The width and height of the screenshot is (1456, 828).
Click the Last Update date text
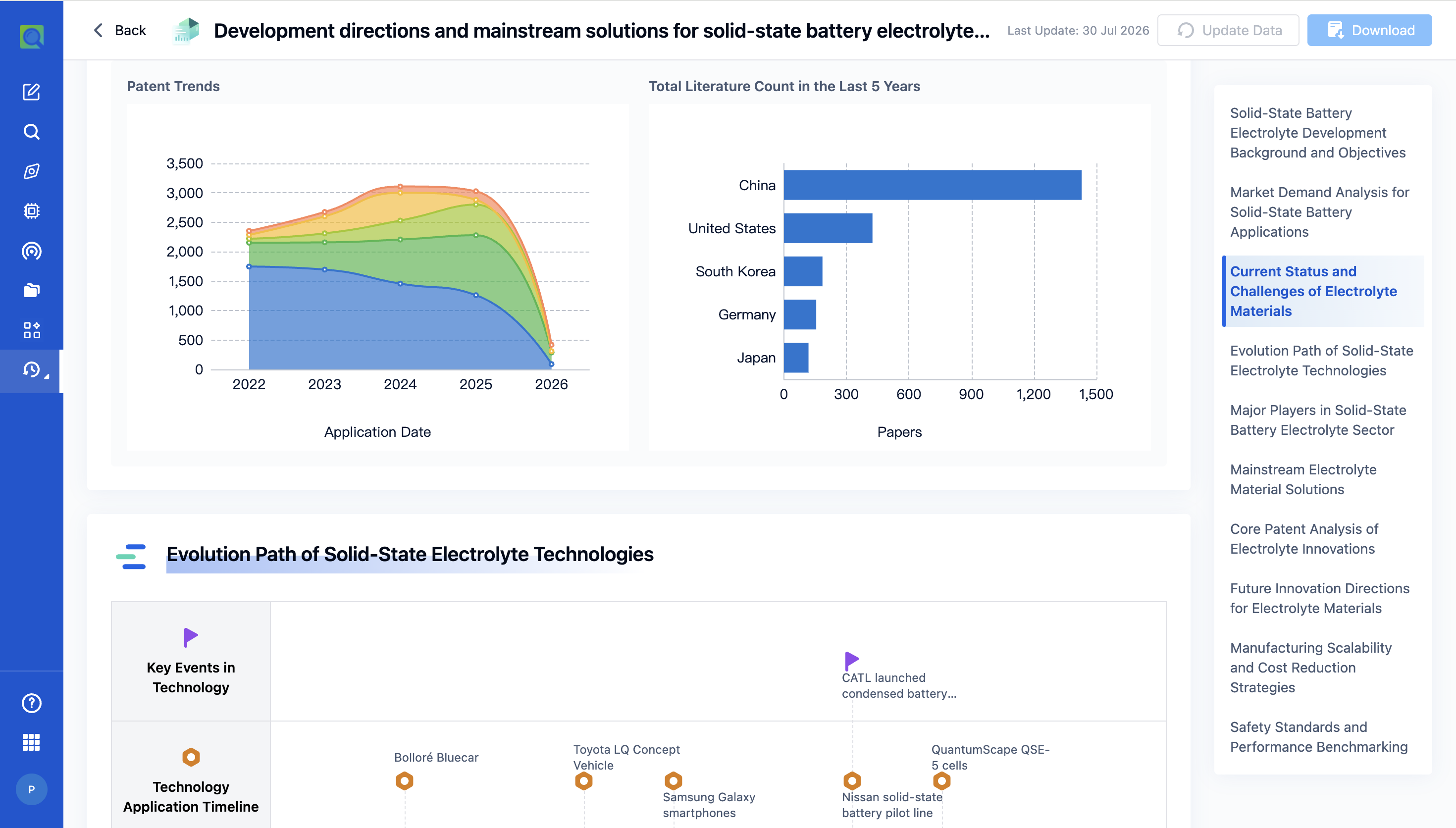[x=1078, y=30]
